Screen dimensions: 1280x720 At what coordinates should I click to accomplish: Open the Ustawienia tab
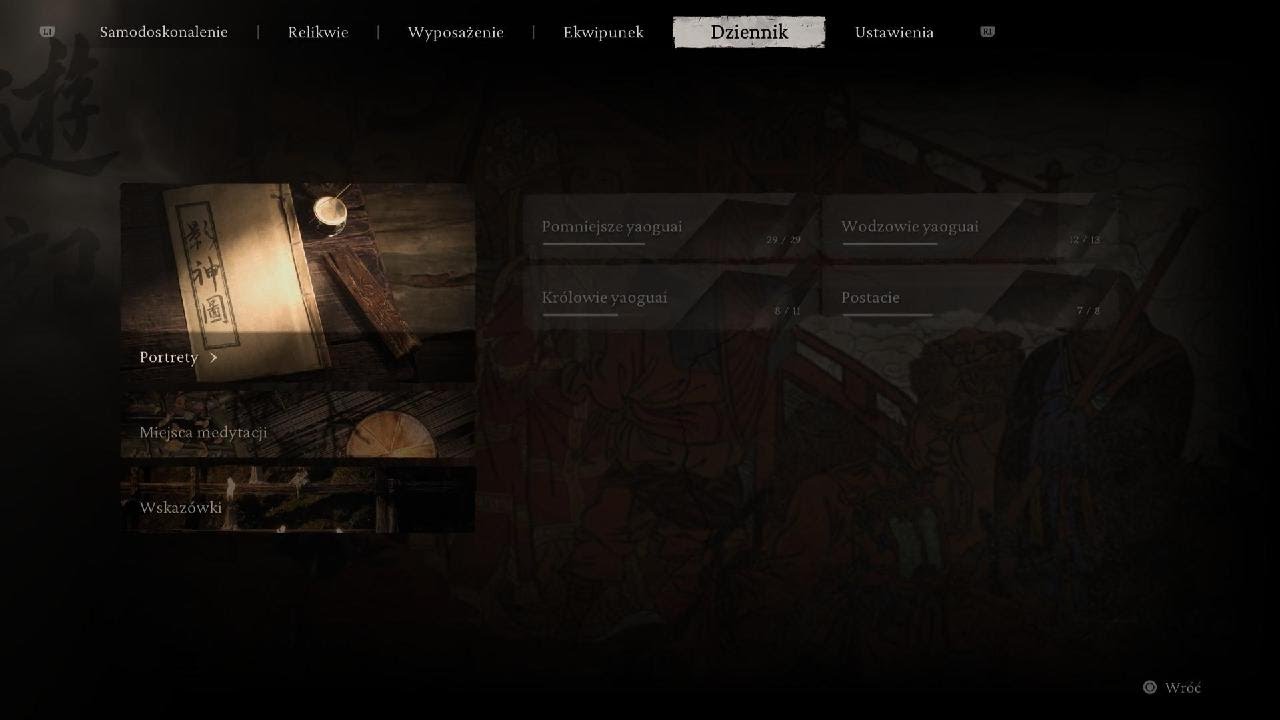(x=894, y=32)
